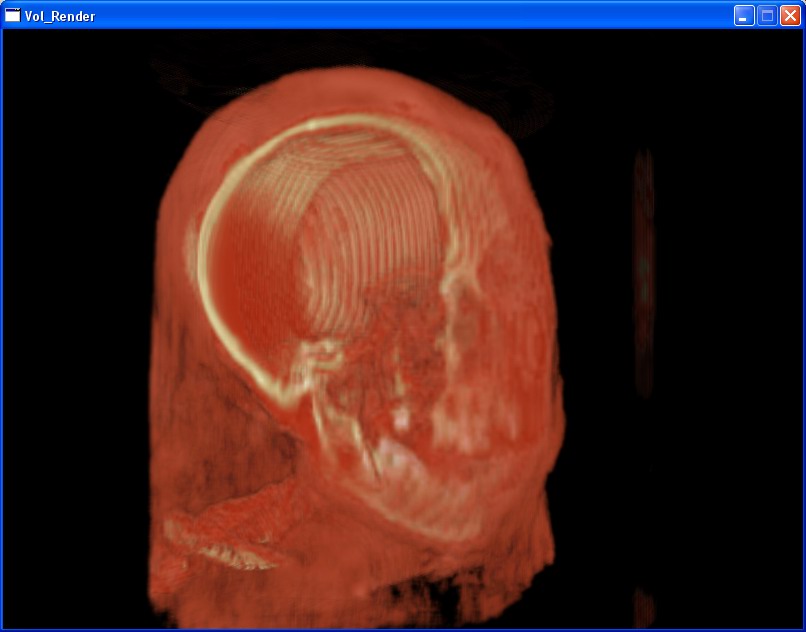Click empty middle area of the title bar

click(x=400, y=15)
